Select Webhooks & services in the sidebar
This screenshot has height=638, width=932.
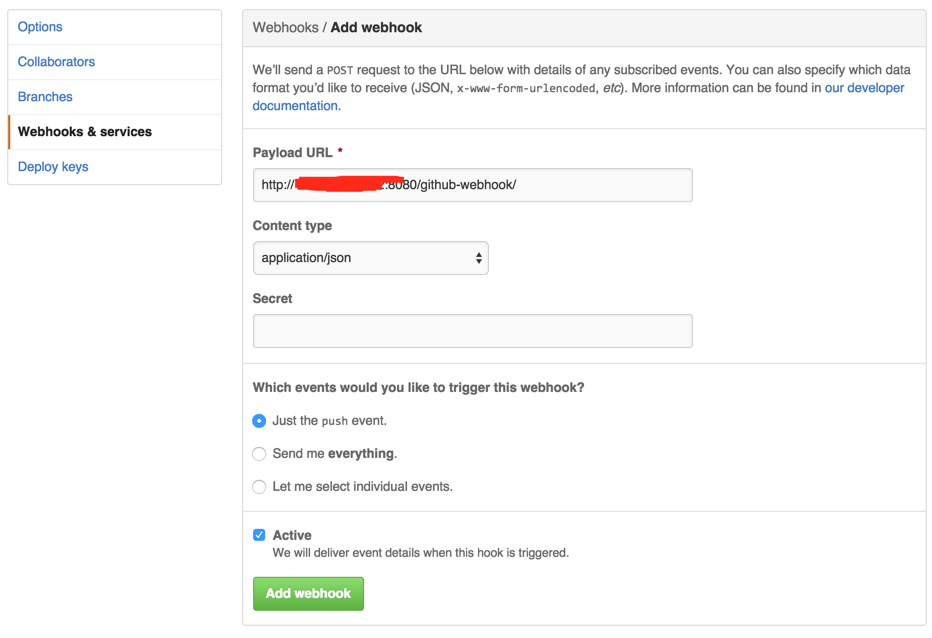[85, 131]
